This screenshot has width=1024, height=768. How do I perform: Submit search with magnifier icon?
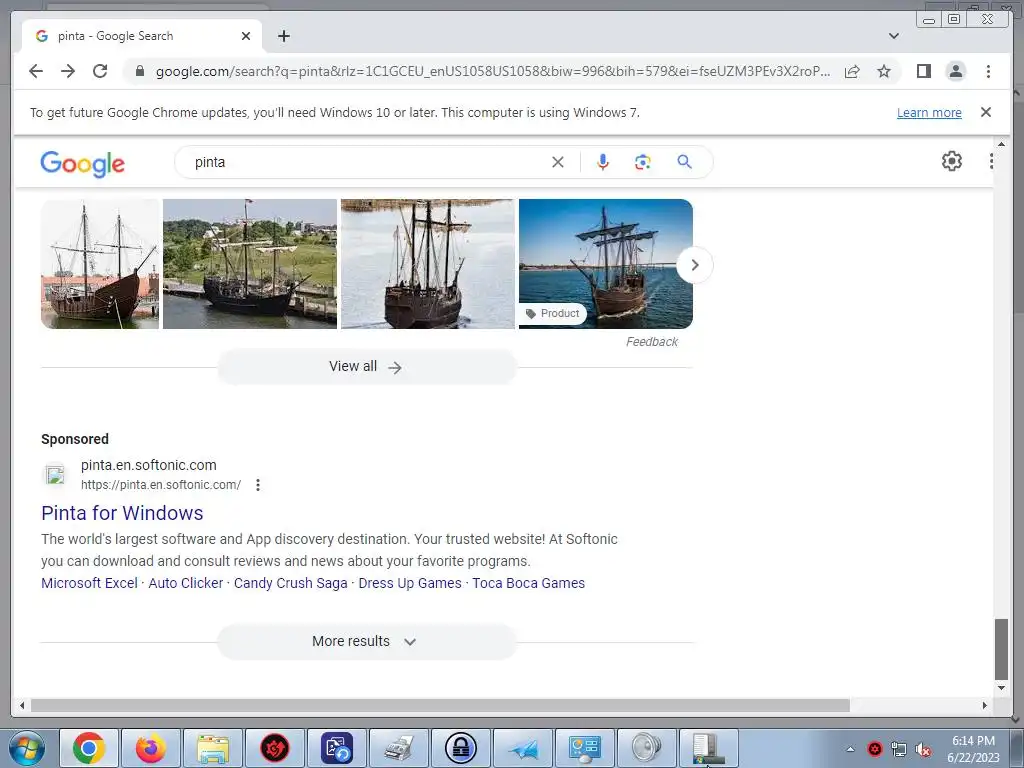click(684, 162)
